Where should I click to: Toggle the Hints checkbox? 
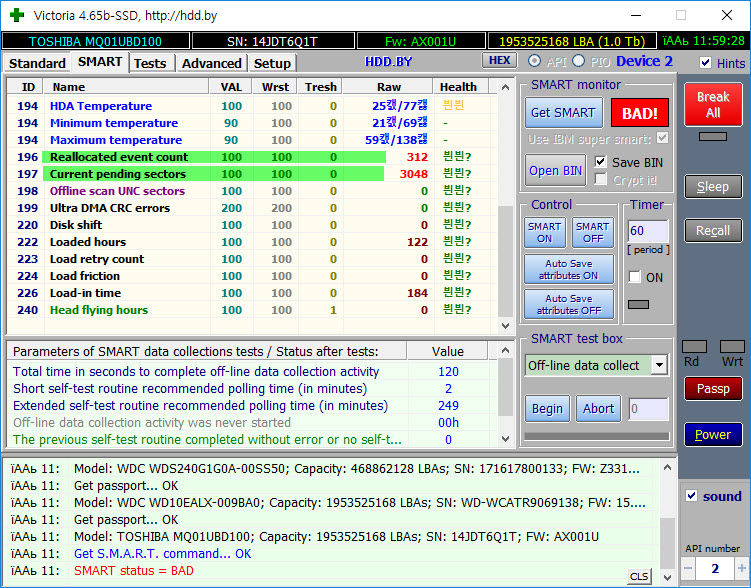(705, 63)
